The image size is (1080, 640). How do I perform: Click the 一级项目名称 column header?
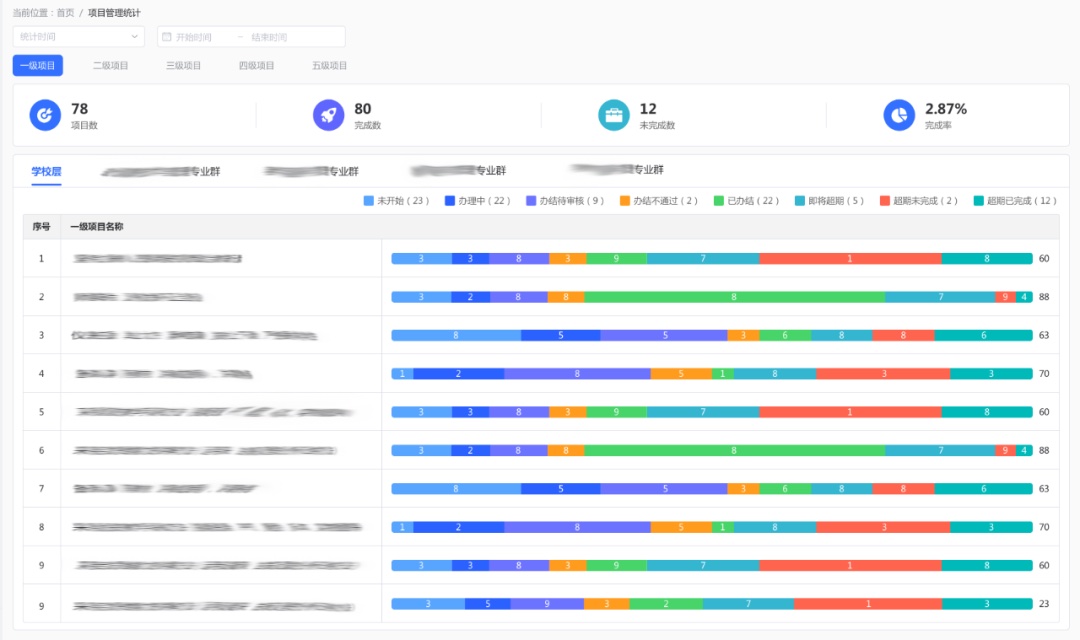97,227
